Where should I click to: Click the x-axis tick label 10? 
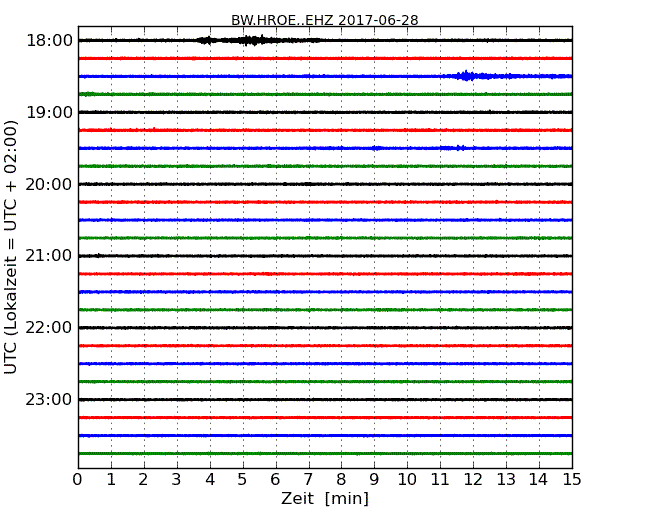click(407, 480)
